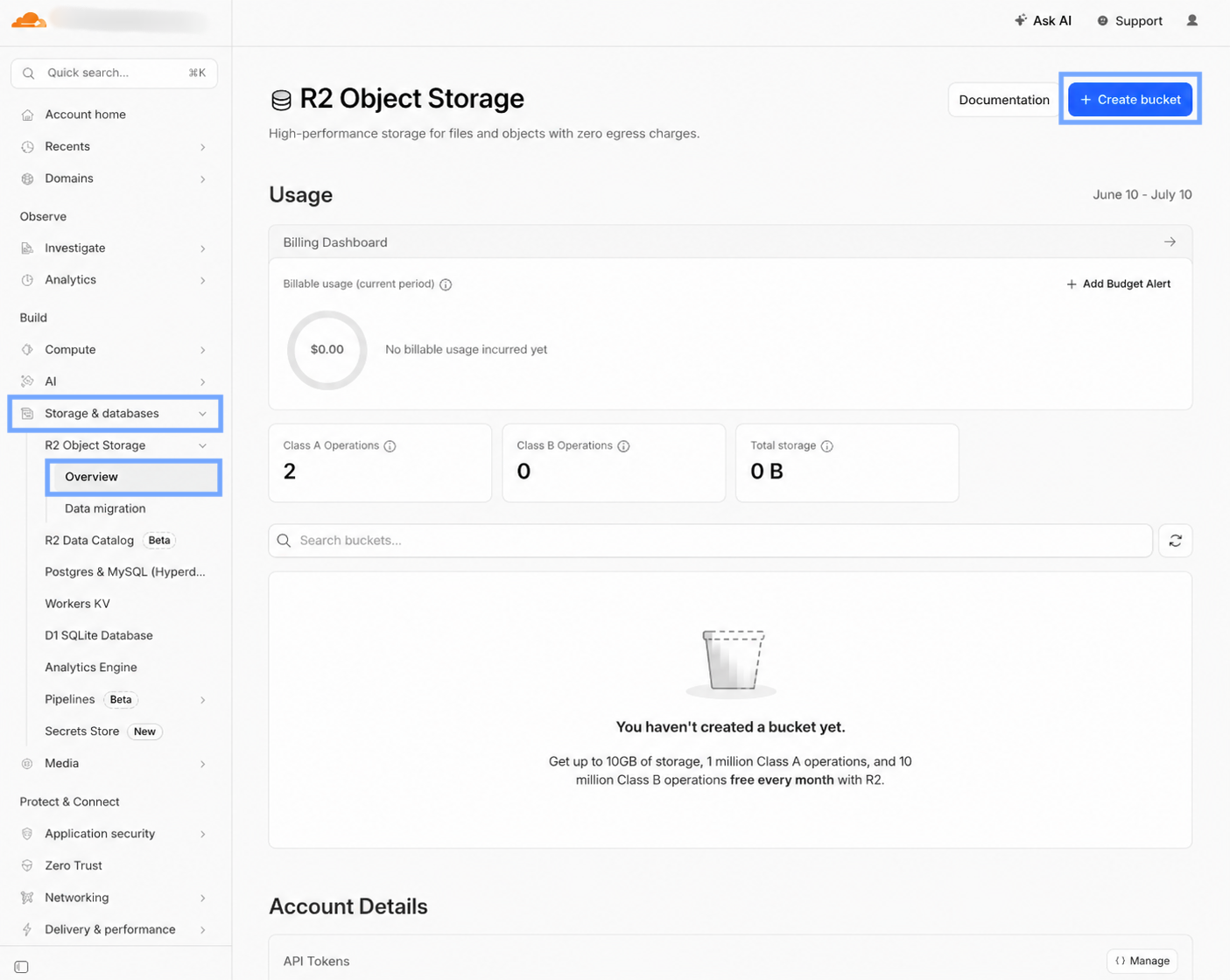Click the June 10 - July 10 date range
The height and width of the screenshot is (980, 1230).
click(x=1142, y=194)
